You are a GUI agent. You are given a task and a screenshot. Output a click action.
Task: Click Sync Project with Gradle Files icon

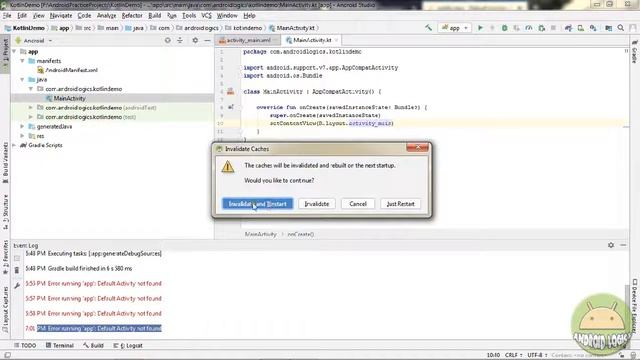[x=568, y=28]
